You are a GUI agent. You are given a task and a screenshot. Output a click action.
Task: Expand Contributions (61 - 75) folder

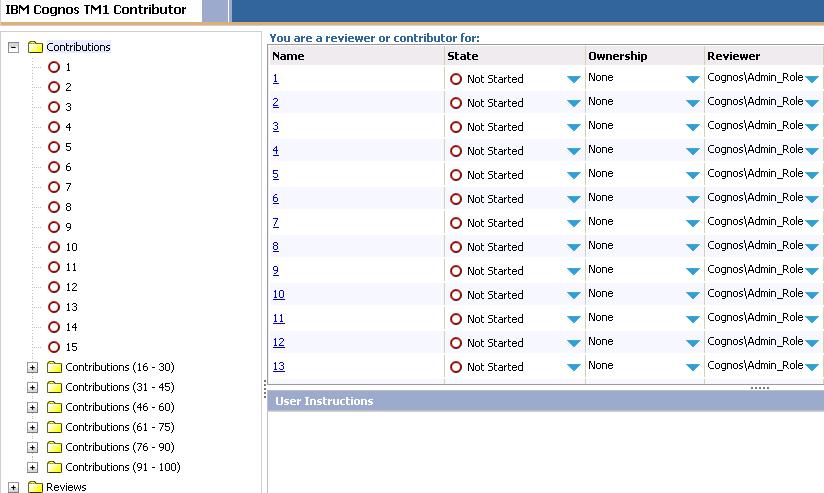pyautogui.click(x=33, y=427)
